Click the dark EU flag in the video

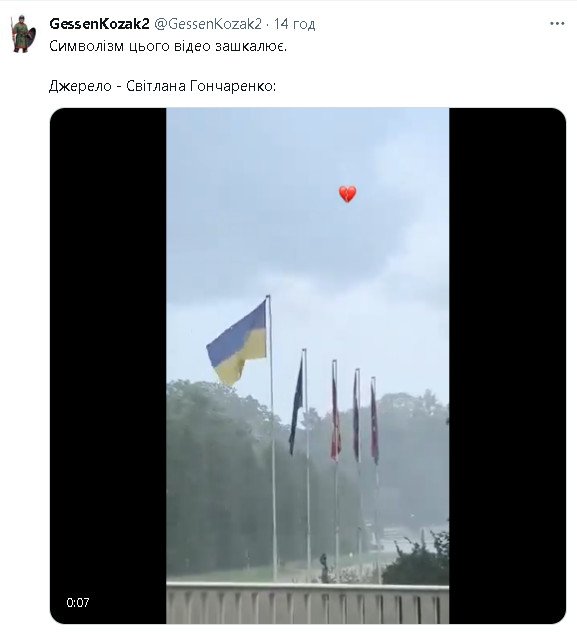coord(296,404)
